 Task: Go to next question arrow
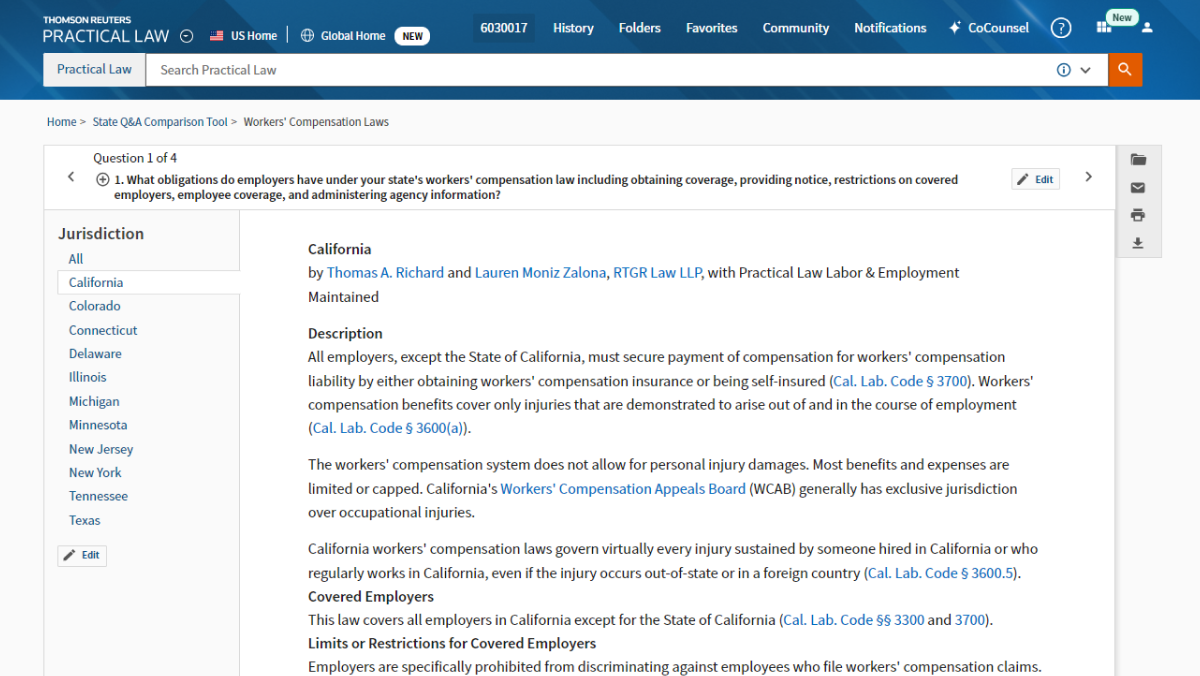pyautogui.click(x=1089, y=177)
